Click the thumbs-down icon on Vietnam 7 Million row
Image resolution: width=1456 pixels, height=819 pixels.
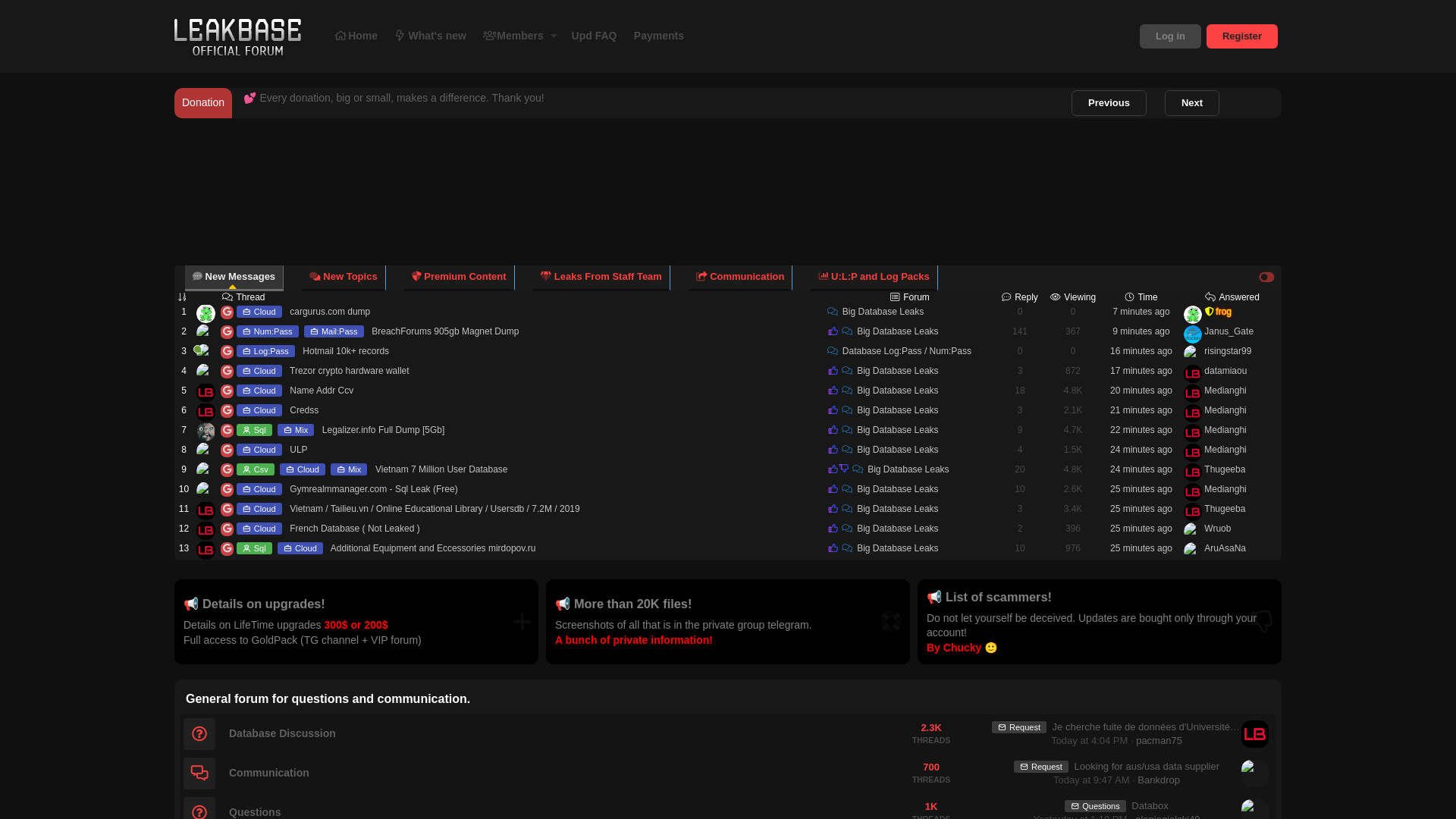[x=844, y=469]
